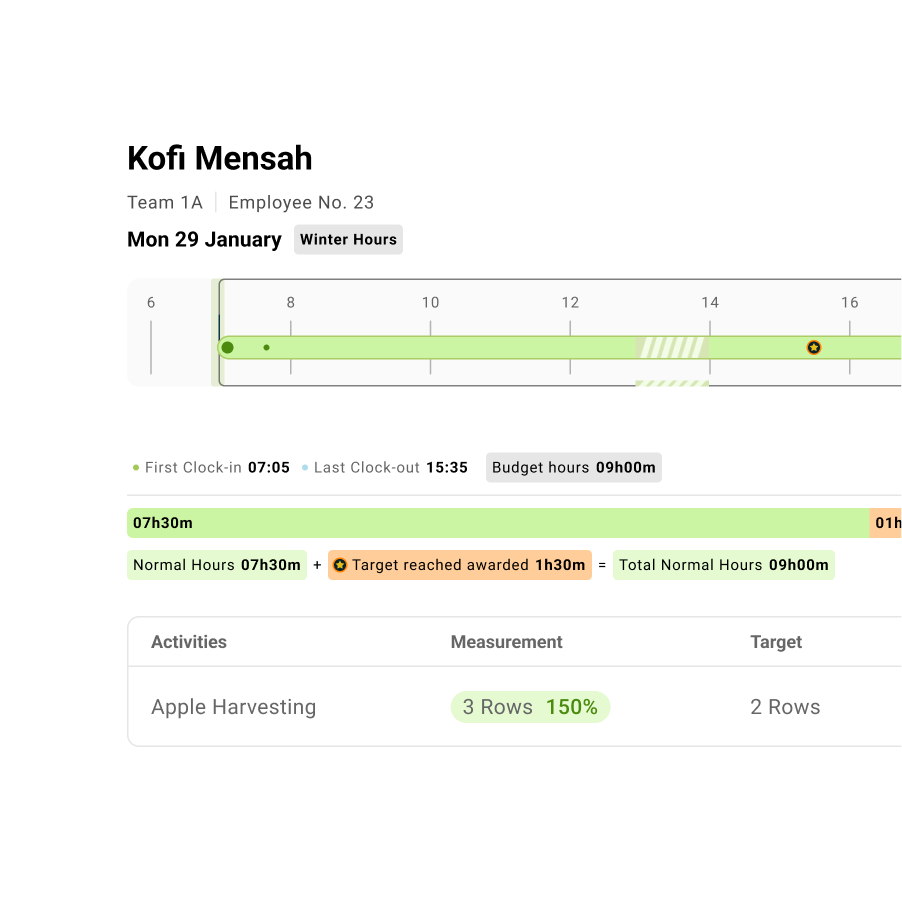Image resolution: width=902 pixels, height=900 pixels.
Task: Click the Measurement column header
Action: 506,642
